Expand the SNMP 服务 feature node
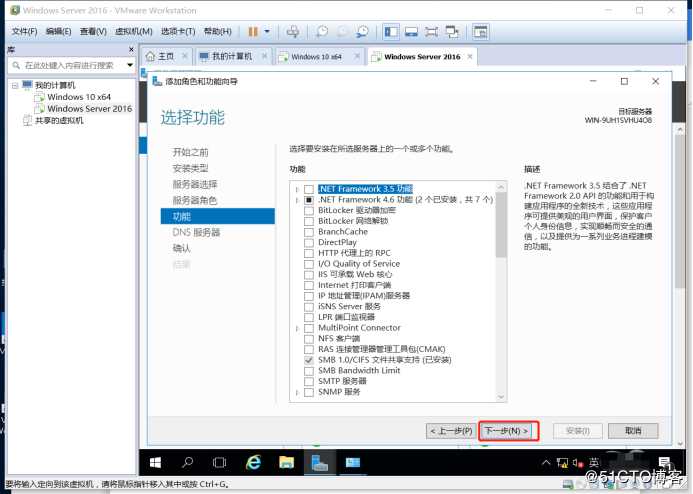 pos(297,392)
